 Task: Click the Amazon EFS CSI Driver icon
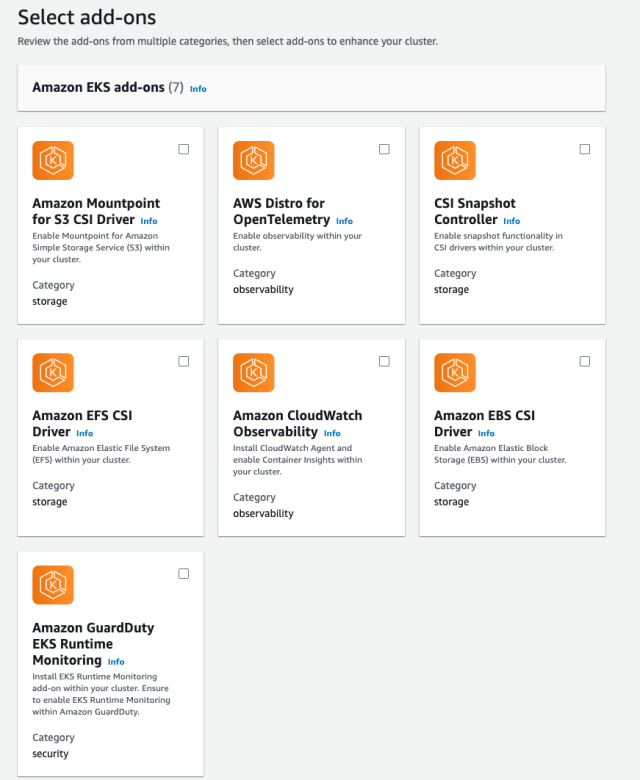click(x=53, y=373)
